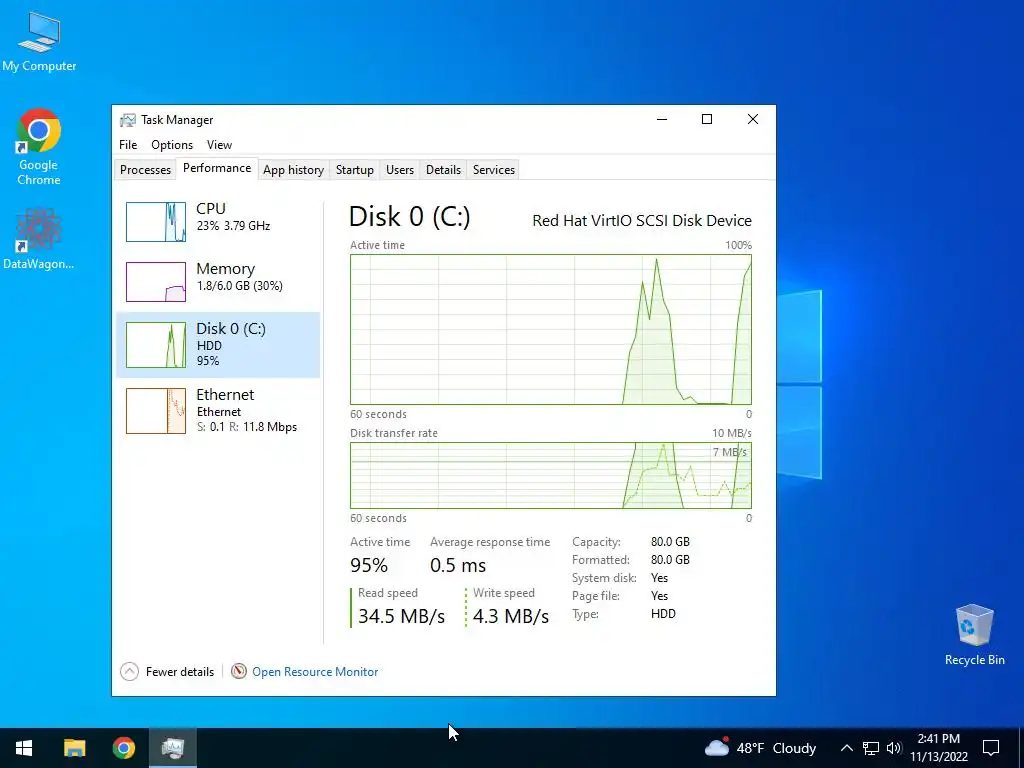Screen dimensions: 1024x768
Task: Open the taskbar clock and date
Action: coord(938,748)
